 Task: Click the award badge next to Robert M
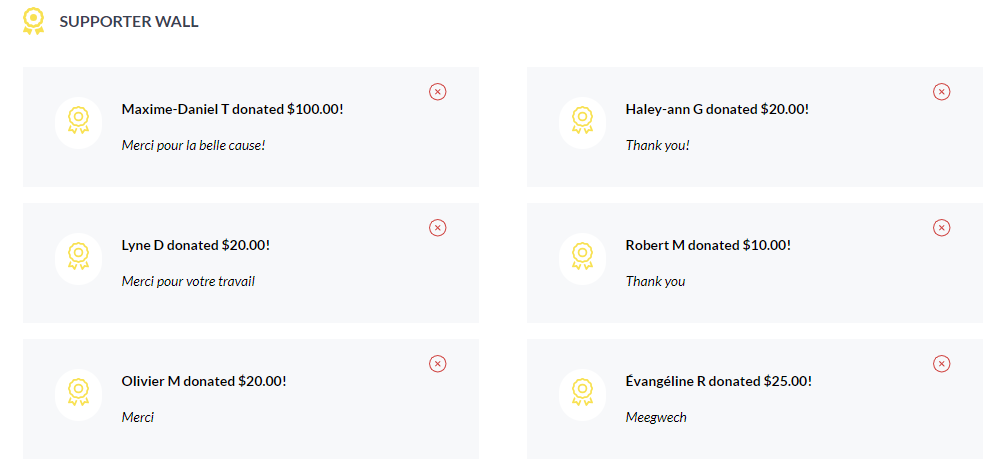pyautogui.click(x=583, y=258)
